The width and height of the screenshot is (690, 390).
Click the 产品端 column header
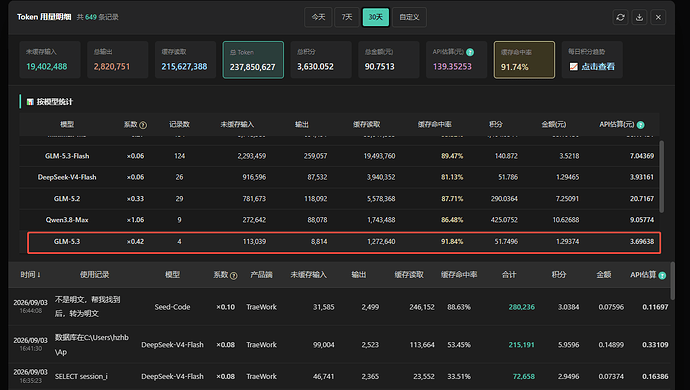tap(261, 275)
